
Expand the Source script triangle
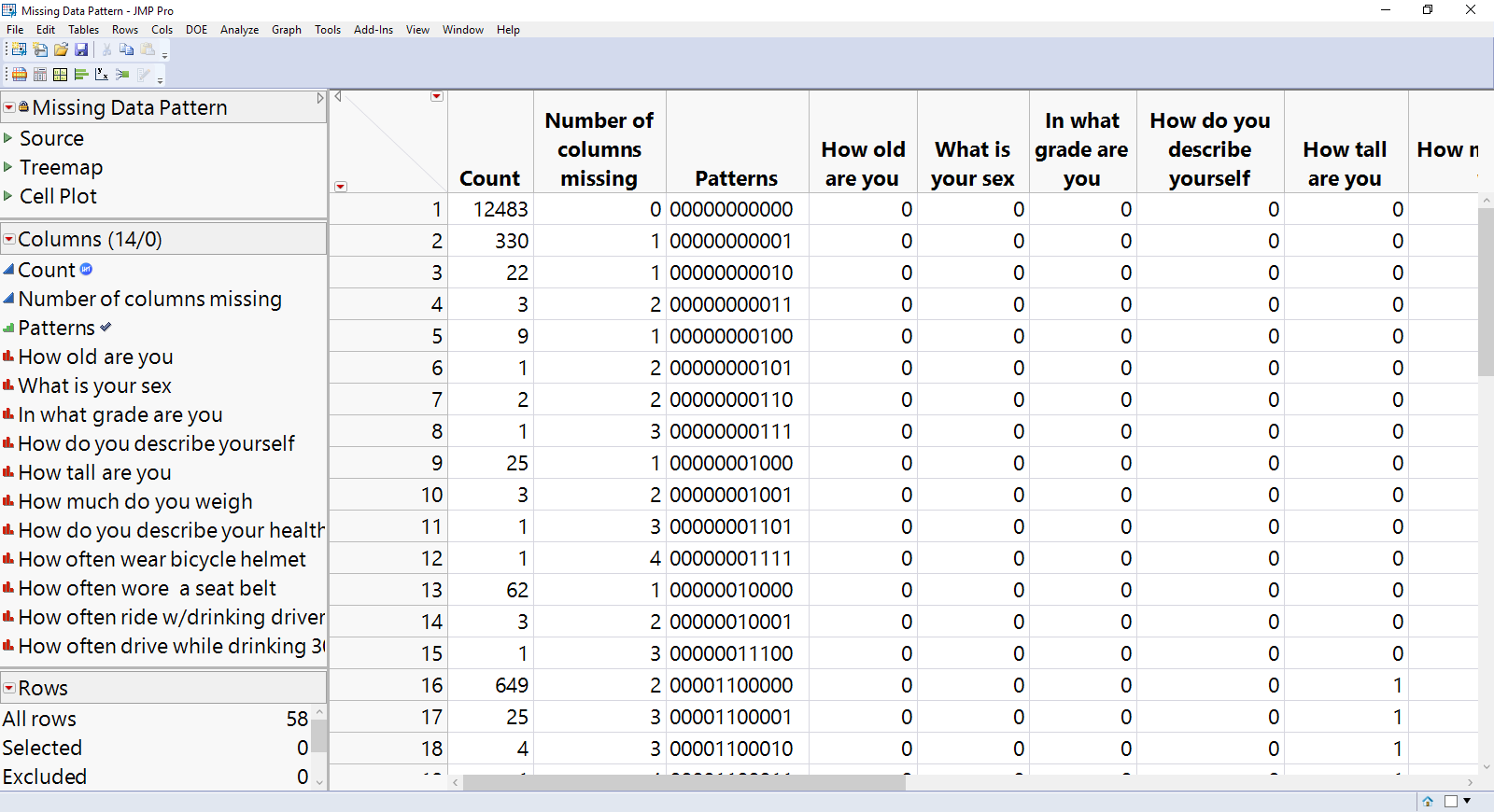(x=8, y=138)
